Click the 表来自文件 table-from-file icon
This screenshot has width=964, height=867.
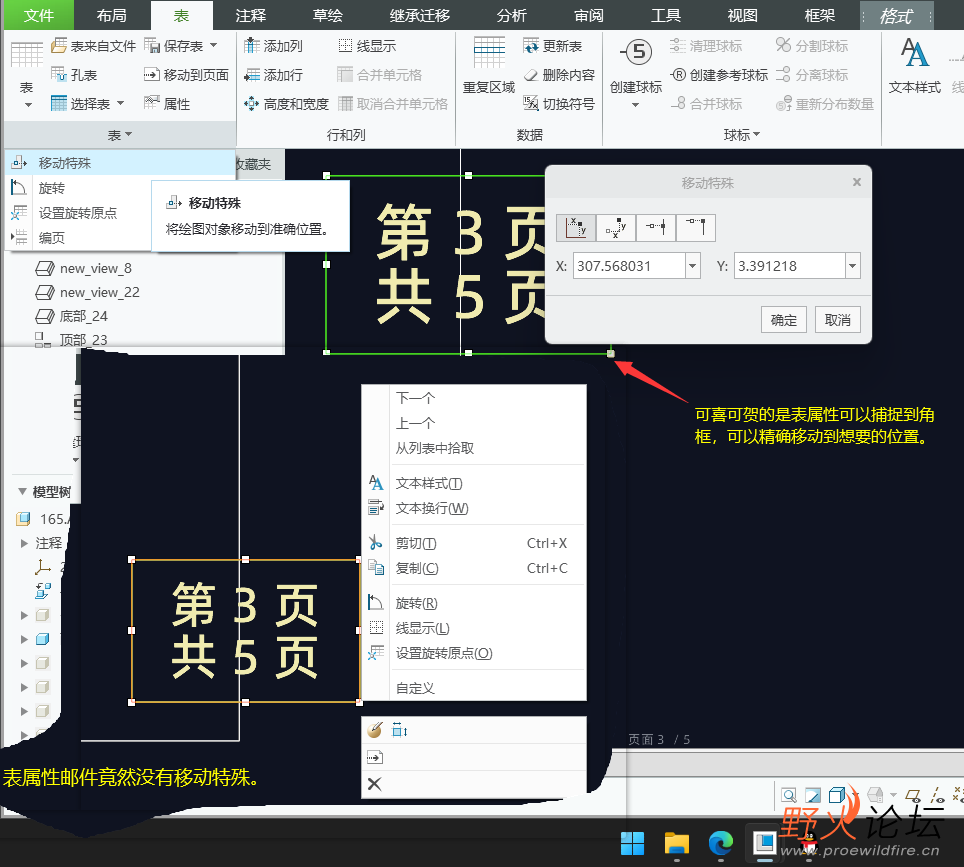coord(58,46)
